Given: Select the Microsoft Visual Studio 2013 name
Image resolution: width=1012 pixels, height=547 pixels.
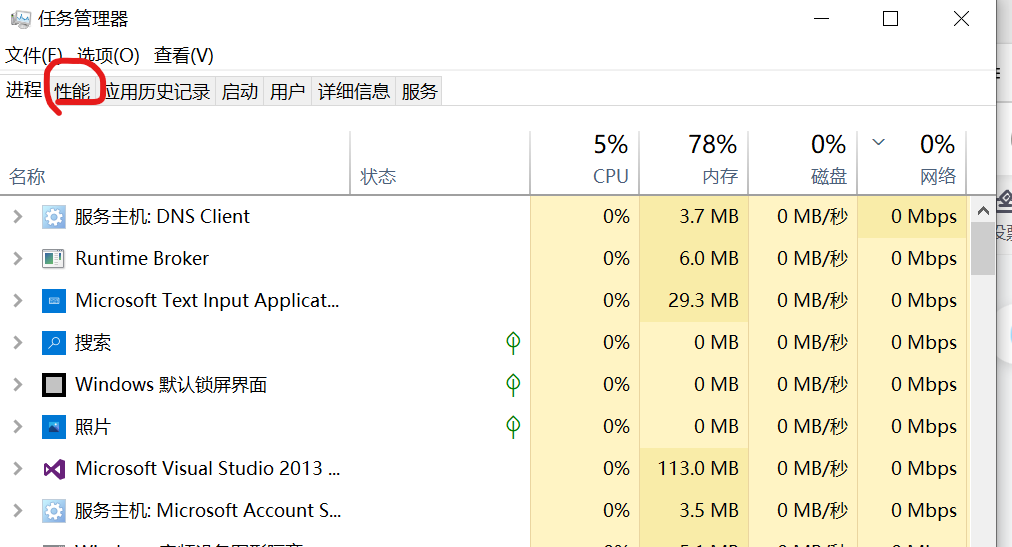Looking at the screenshot, I should click(208, 469).
